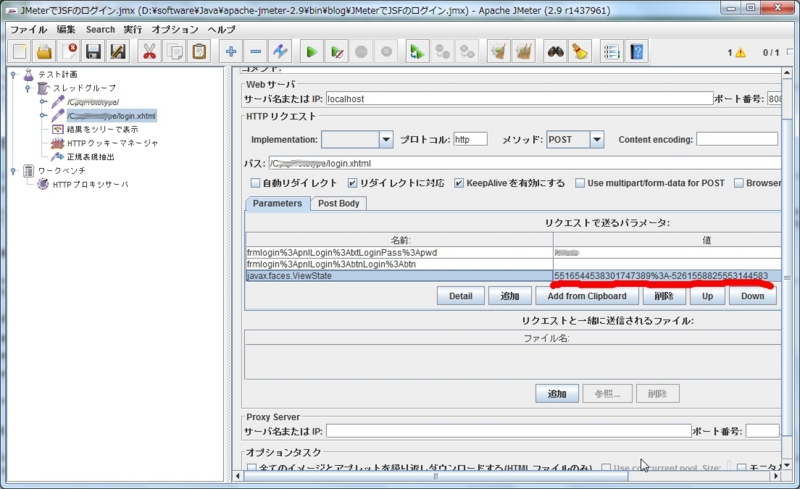Click the Up button
800x489 pixels.
[x=707, y=296]
